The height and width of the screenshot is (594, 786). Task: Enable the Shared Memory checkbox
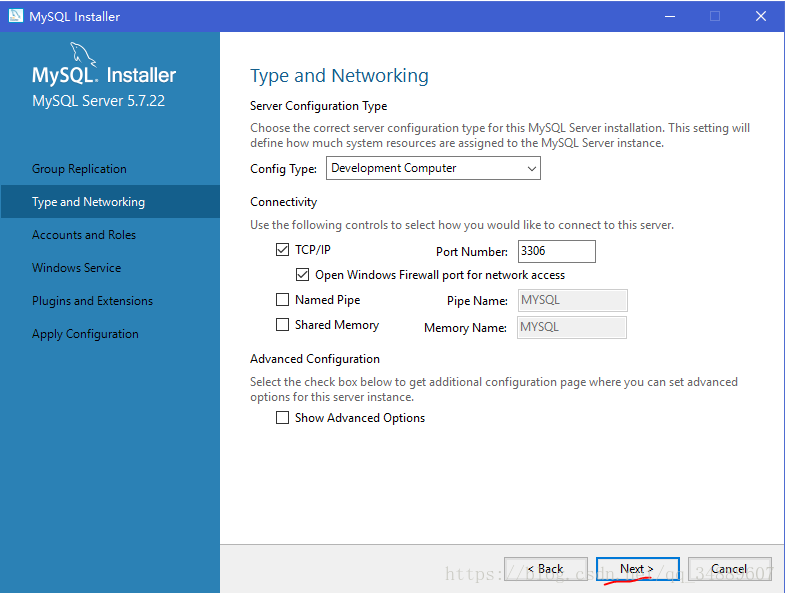pyautogui.click(x=283, y=325)
